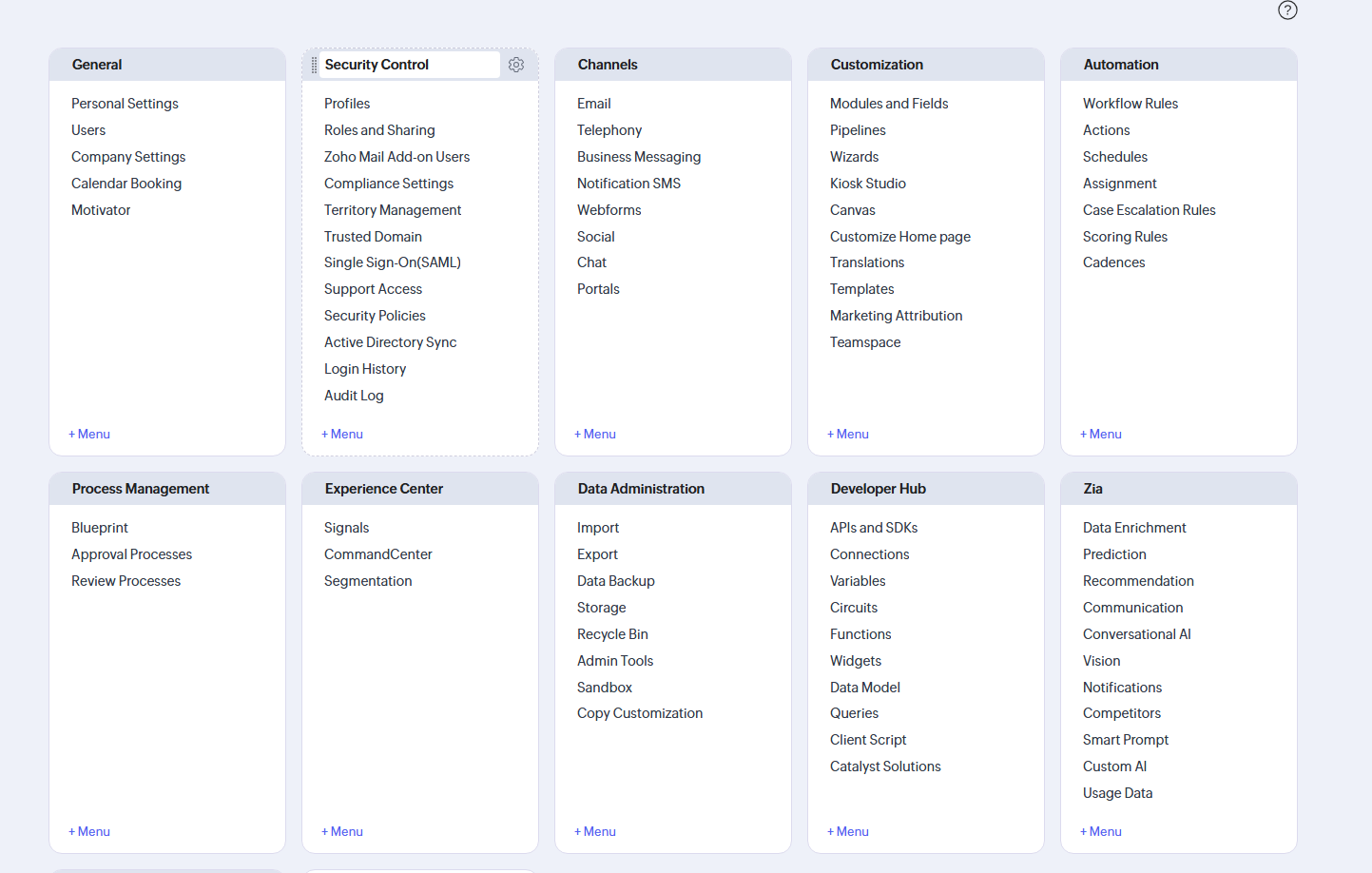
Task: Add a menu to Security Control card
Action: click(342, 434)
